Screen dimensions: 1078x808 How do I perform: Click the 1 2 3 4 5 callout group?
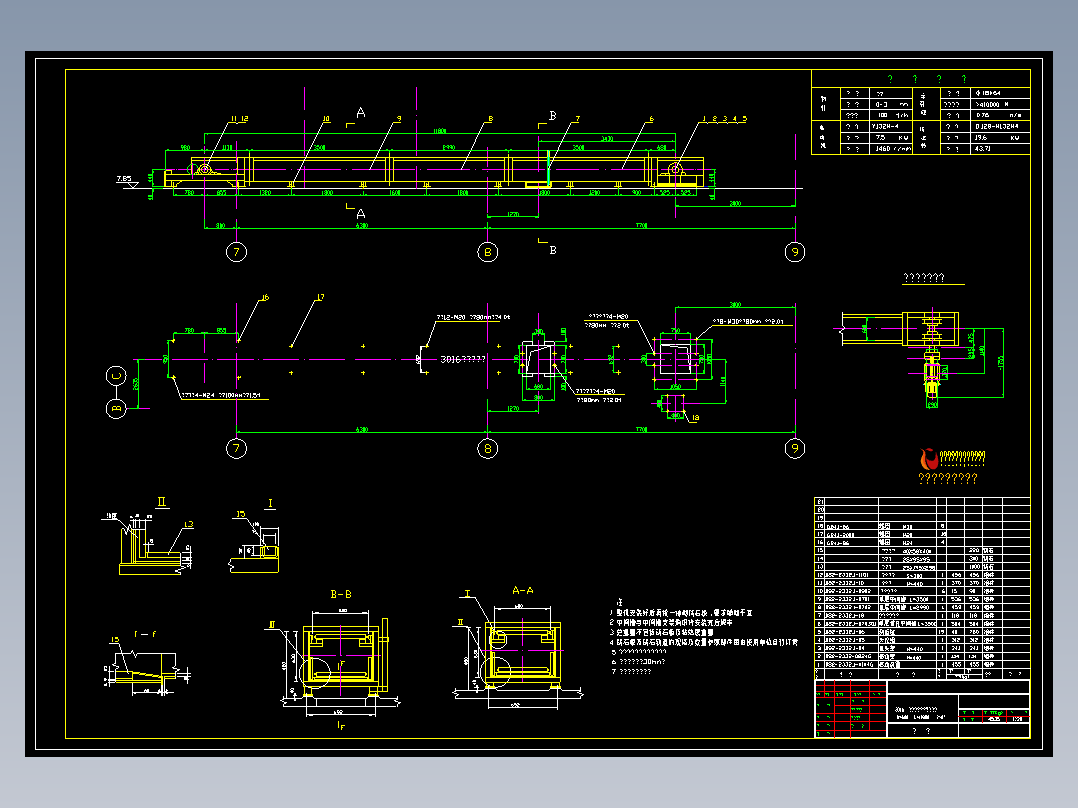pyautogui.click(x=724, y=119)
